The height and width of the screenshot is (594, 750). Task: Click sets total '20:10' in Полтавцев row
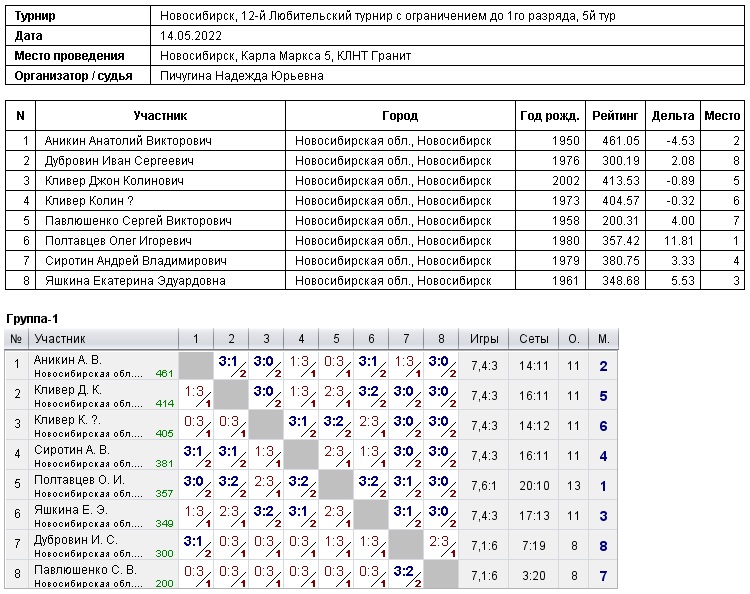tap(534, 486)
